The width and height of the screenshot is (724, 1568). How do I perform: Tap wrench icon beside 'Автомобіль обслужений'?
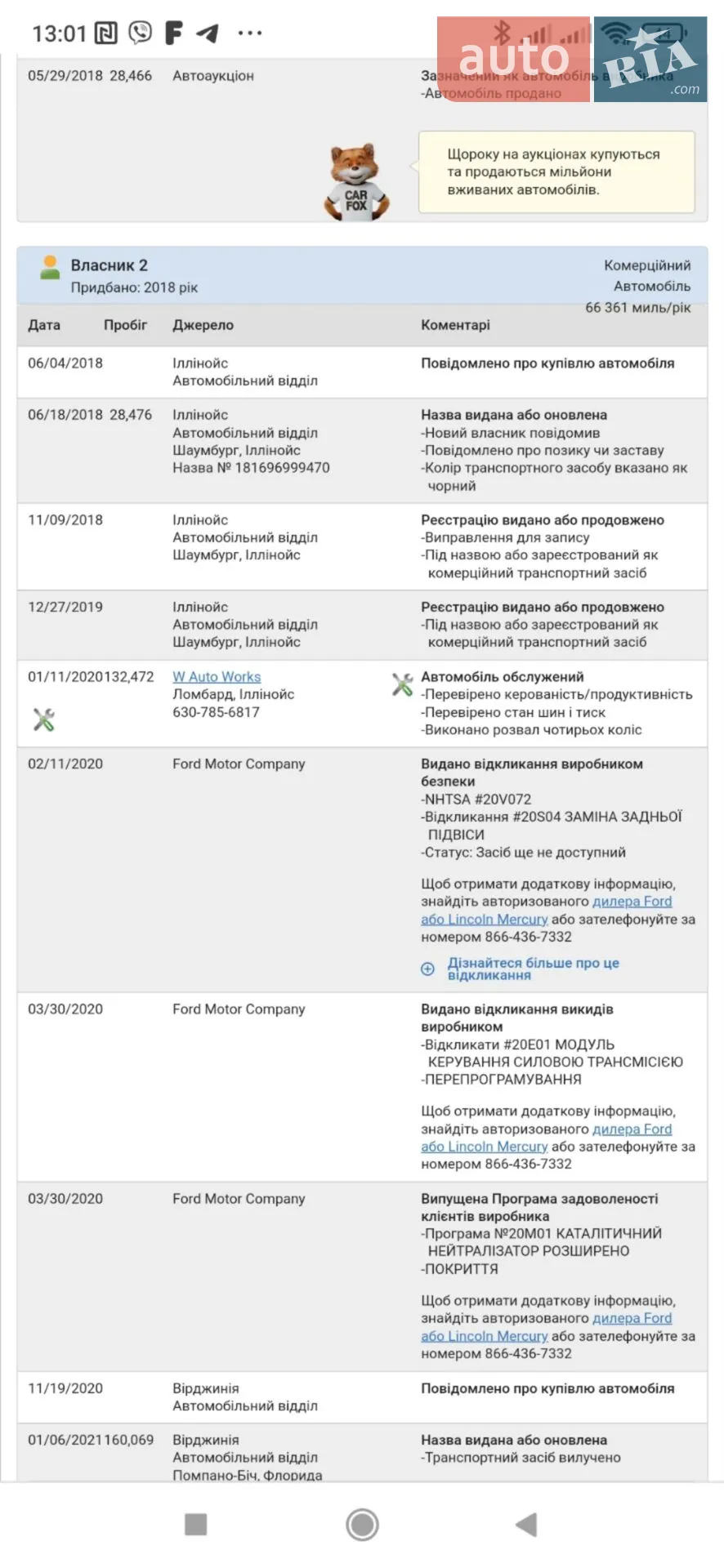coord(402,684)
